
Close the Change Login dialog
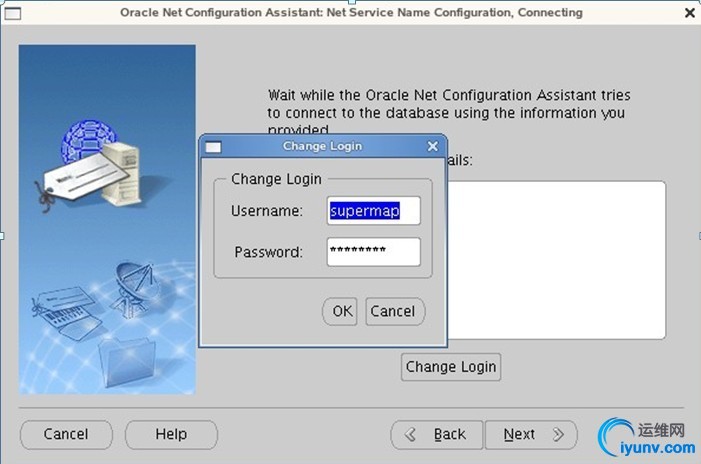(432, 146)
